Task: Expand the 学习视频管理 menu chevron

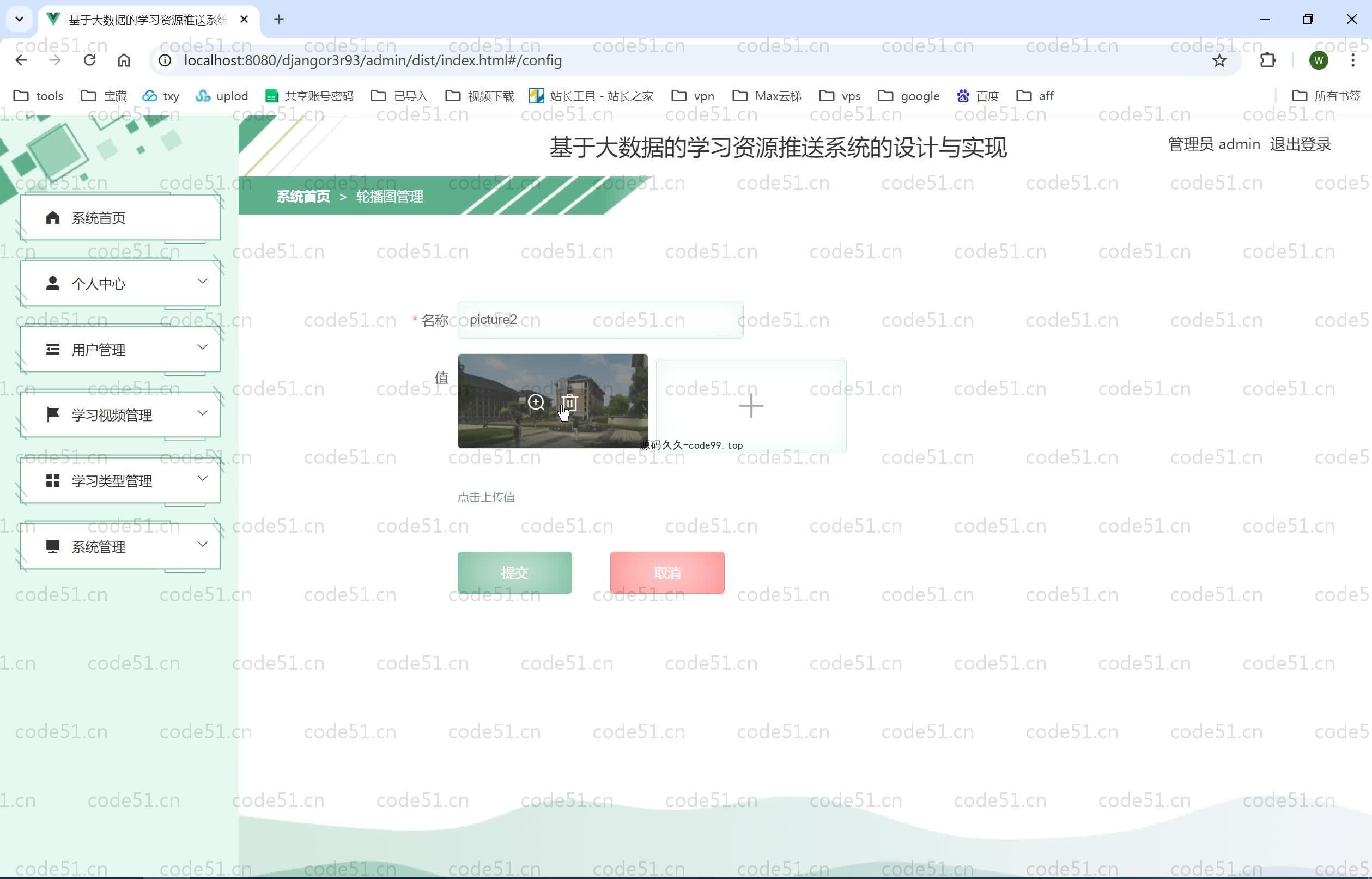Action: click(x=202, y=413)
